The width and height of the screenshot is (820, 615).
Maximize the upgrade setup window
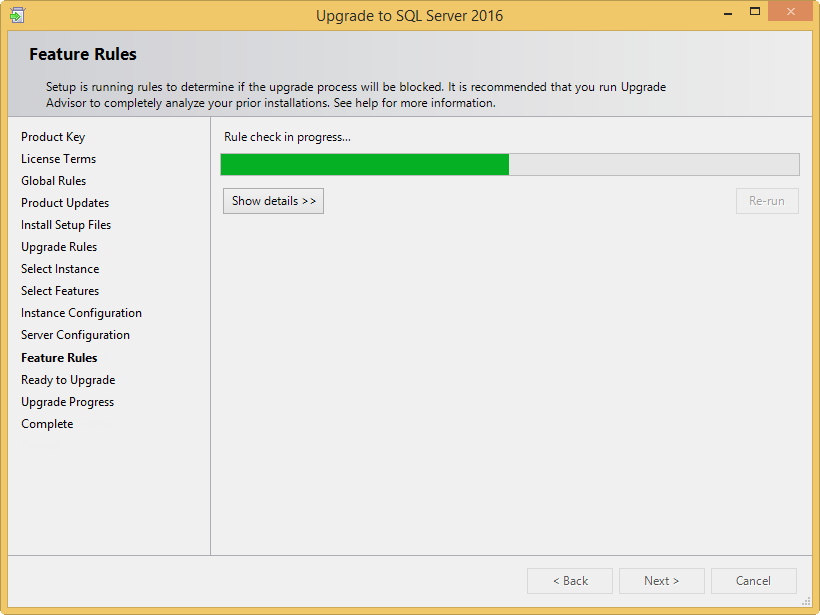[755, 12]
